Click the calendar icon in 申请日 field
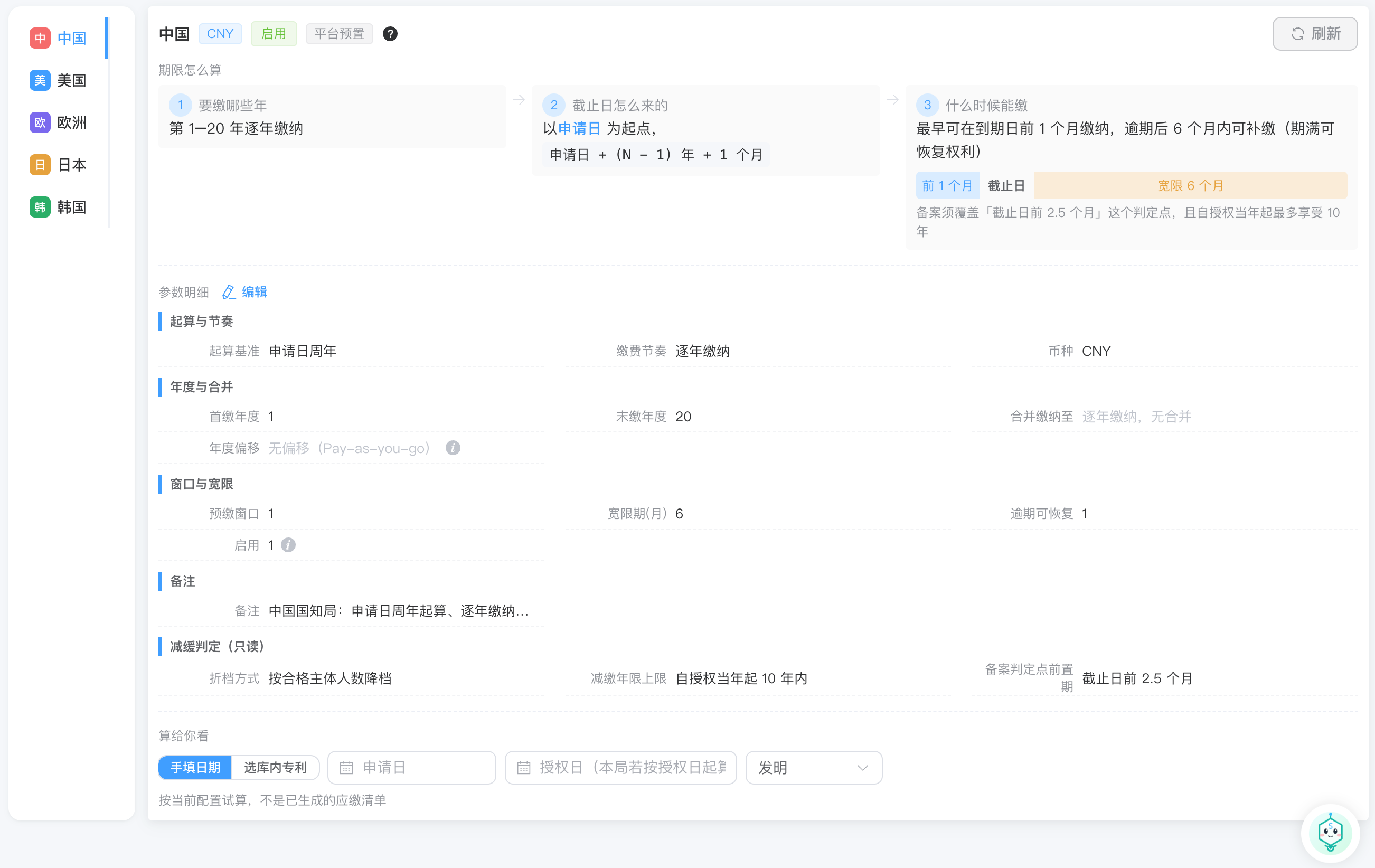The image size is (1375, 868). click(346, 768)
